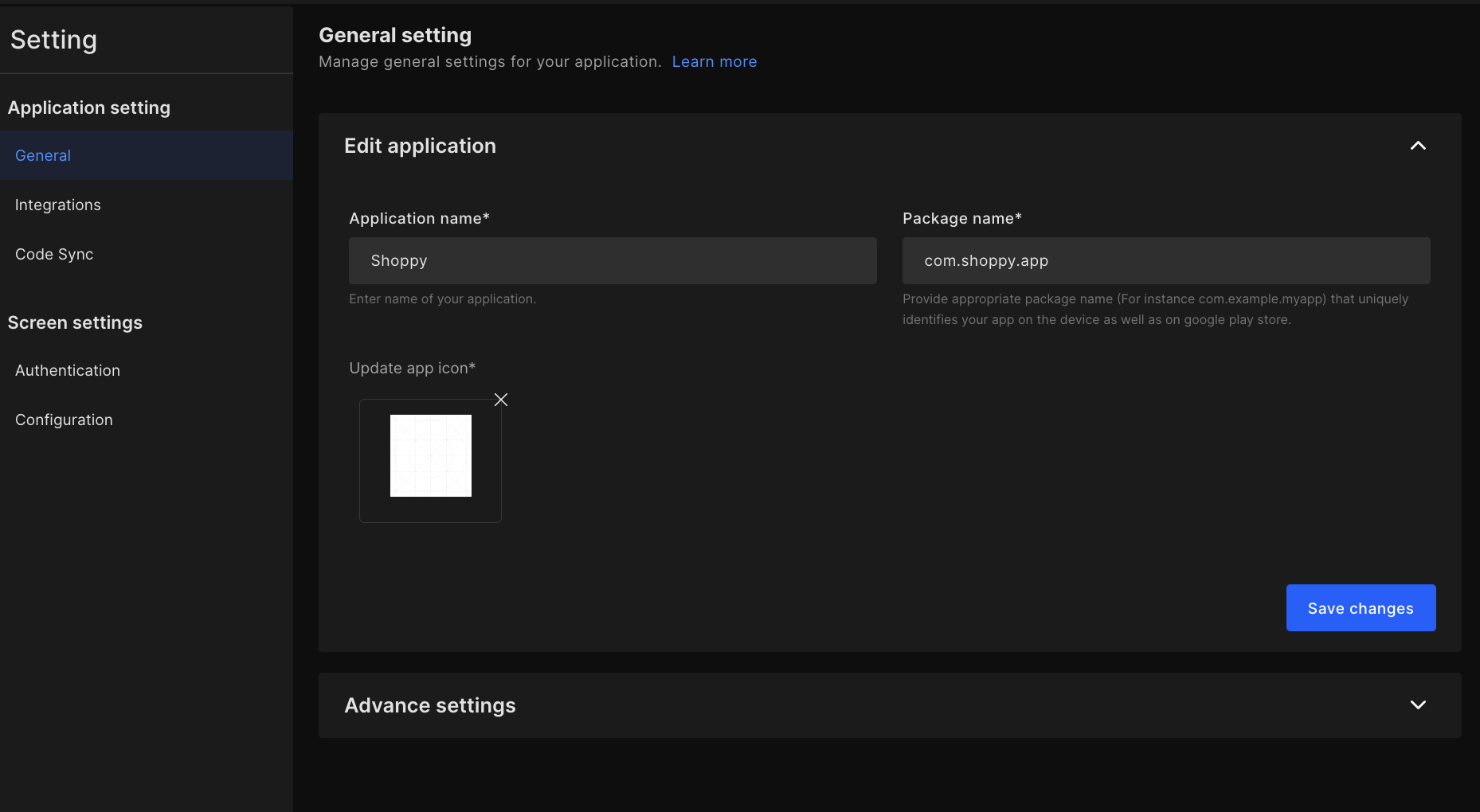Viewport: 1480px width, 812px height.
Task: Click the Application setting sidebar heading
Action: click(x=89, y=107)
